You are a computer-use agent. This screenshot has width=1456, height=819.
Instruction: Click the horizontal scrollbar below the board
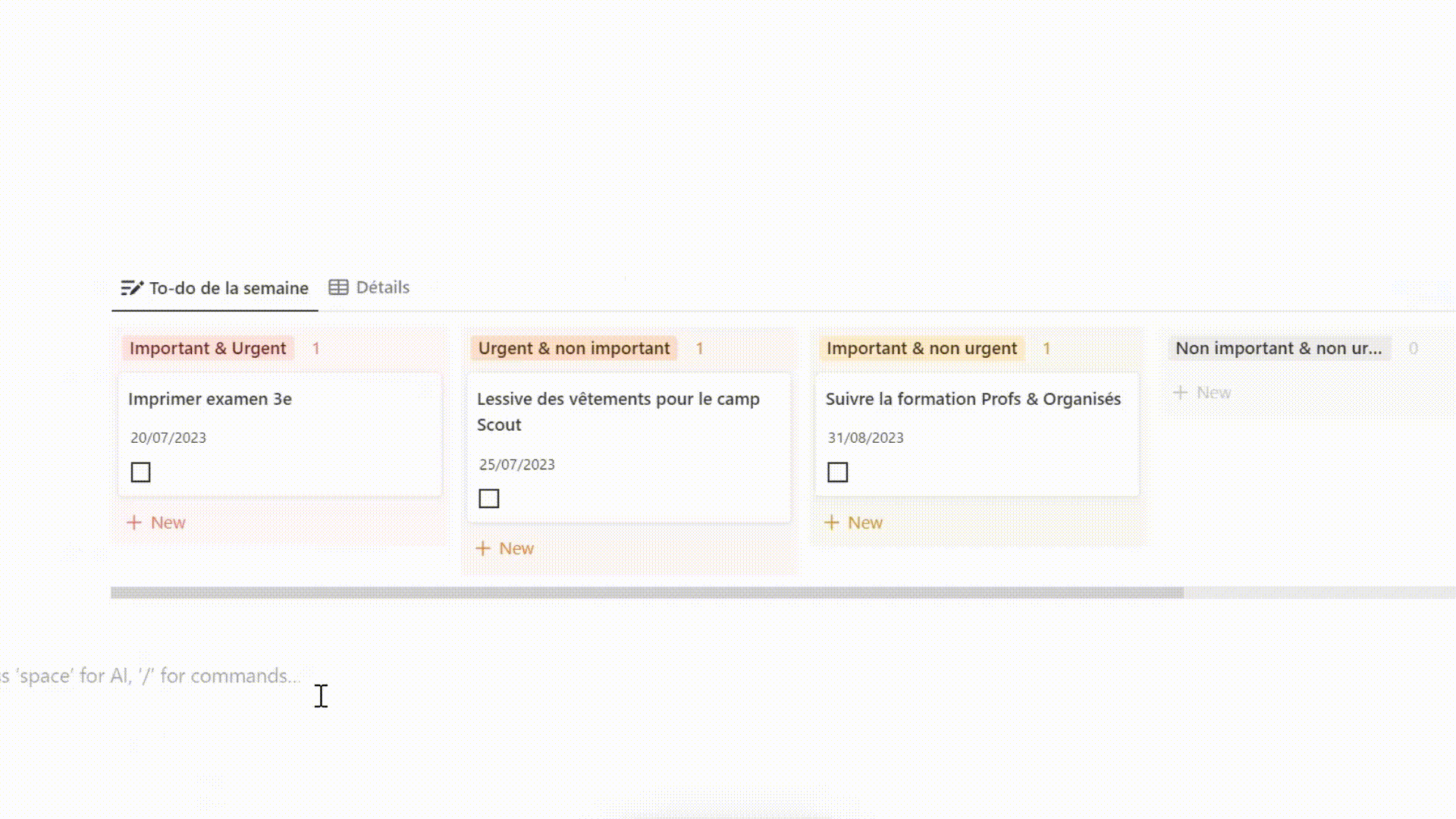point(647,592)
